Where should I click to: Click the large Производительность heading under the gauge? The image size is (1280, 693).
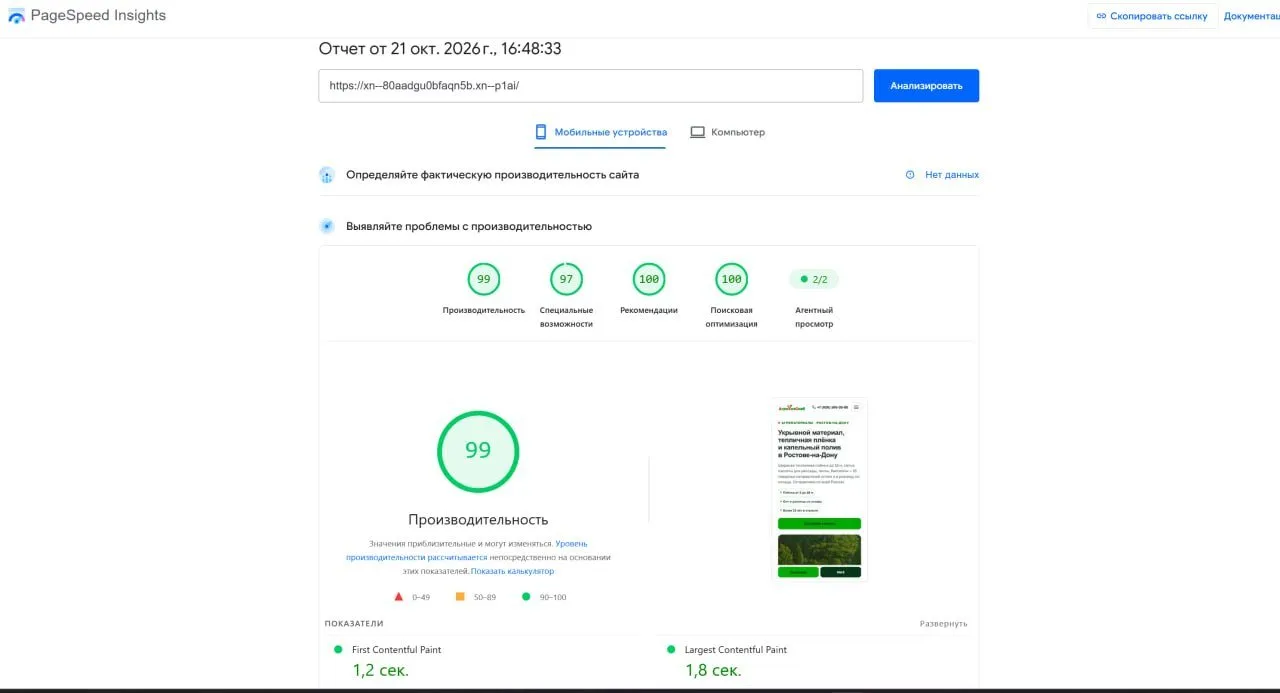click(x=478, y=520)
